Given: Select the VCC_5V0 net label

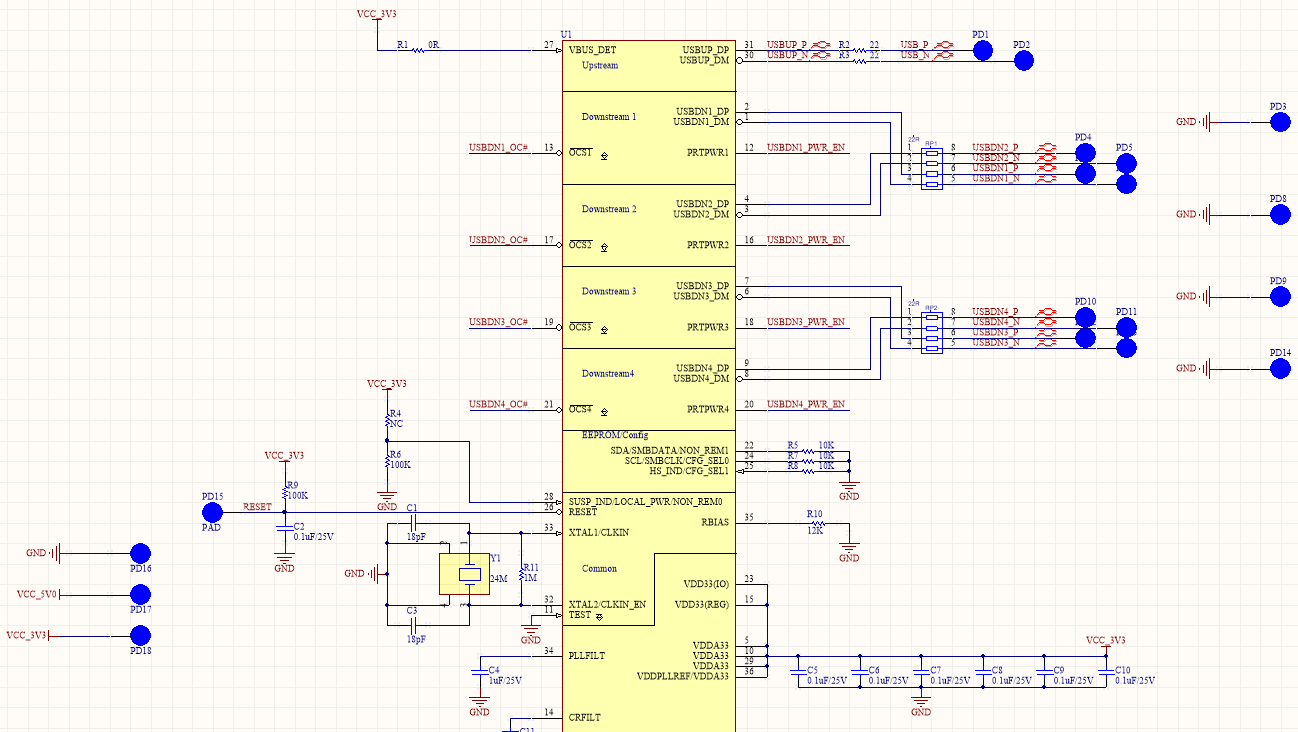Looking at the screenshot, I should (35, 594).
